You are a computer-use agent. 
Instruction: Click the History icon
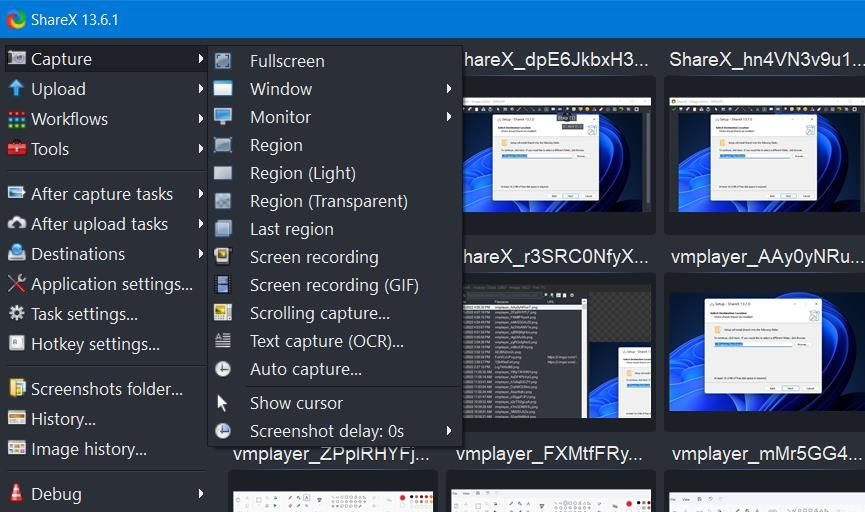click(17, 418)
